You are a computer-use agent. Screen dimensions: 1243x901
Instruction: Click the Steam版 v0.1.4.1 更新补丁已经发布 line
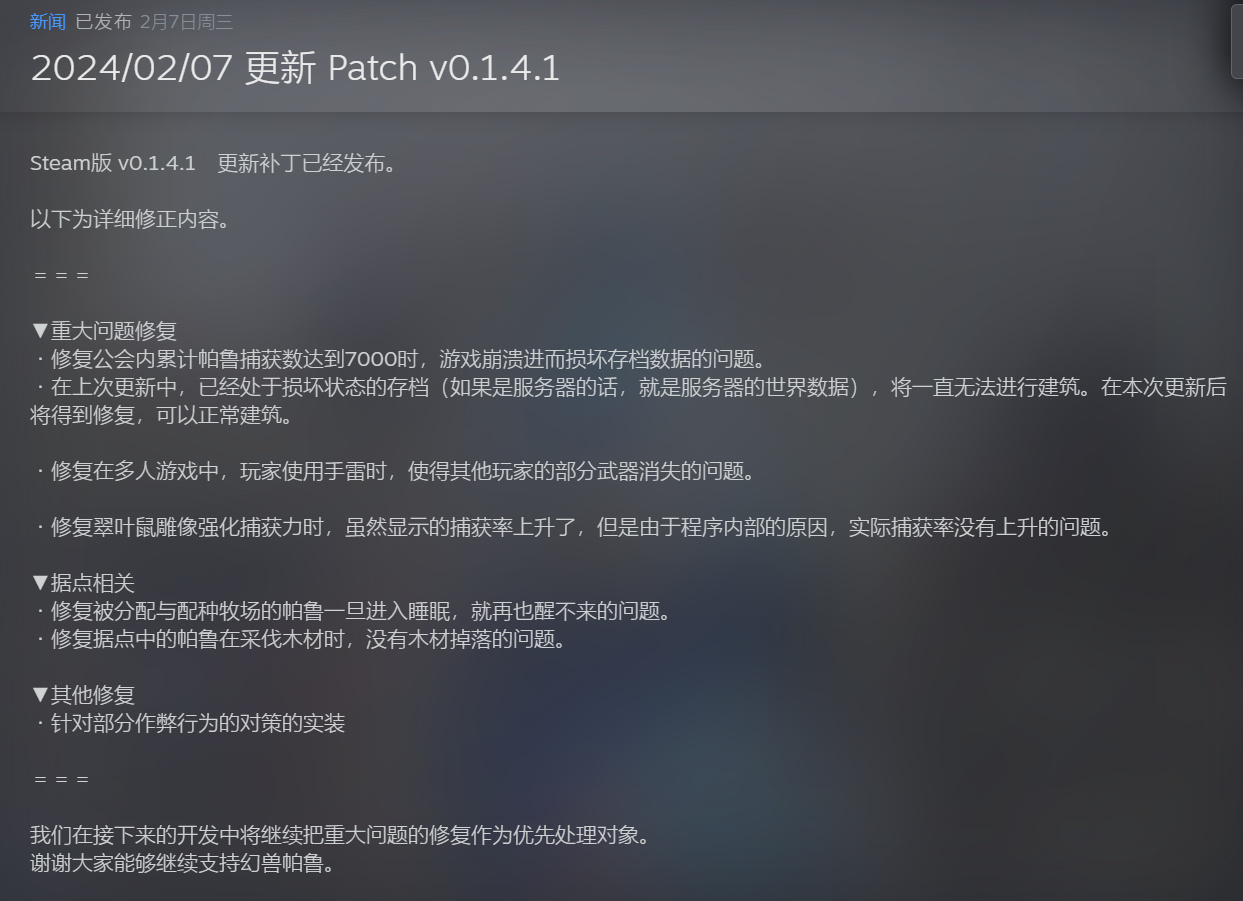coord(213,163)
